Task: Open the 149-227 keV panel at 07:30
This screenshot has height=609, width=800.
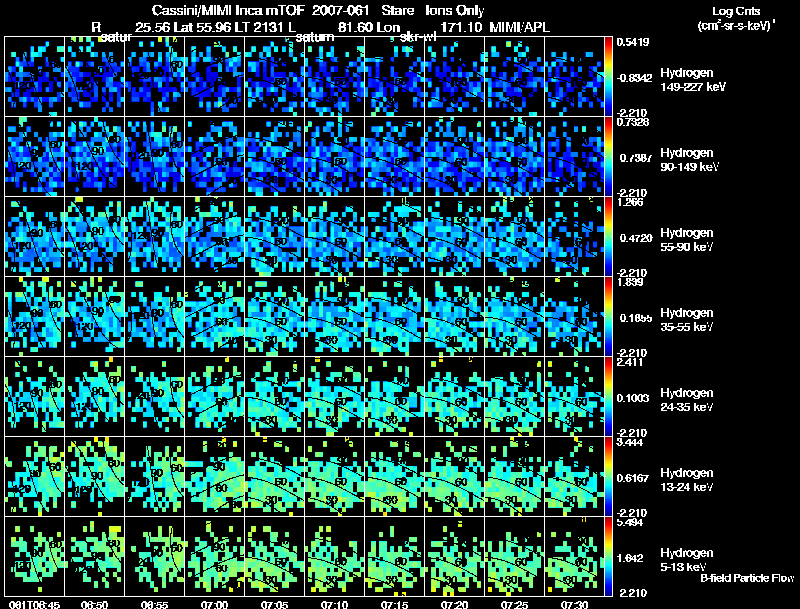Action: click(x=574, y=77)
